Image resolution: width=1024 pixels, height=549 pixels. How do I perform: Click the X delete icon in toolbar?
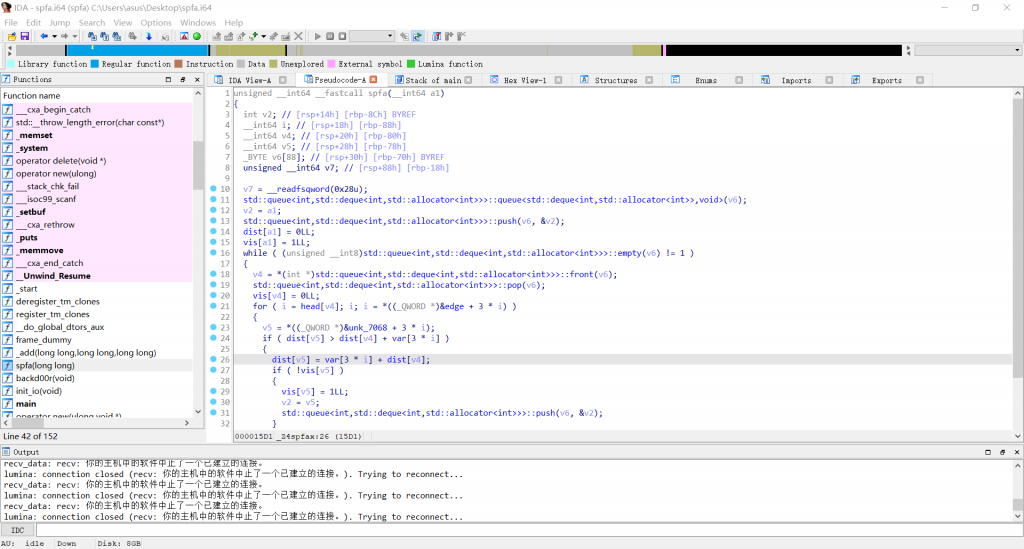click(298, 37)
